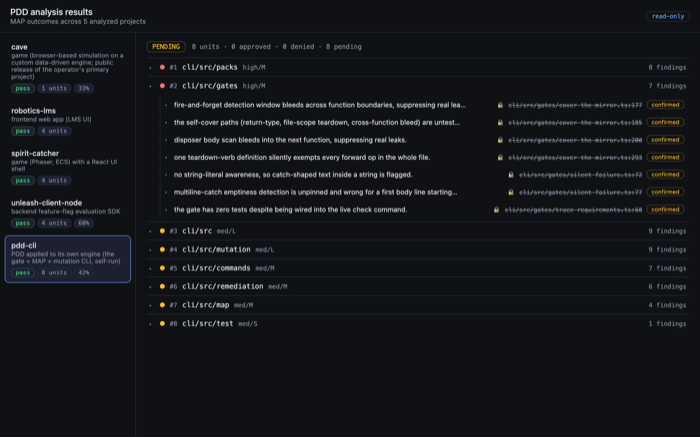The height and width of the screenshot is (437, 700).
Task: Click red severity dot of cli/src/gates
Action: [x=162, y=86]
